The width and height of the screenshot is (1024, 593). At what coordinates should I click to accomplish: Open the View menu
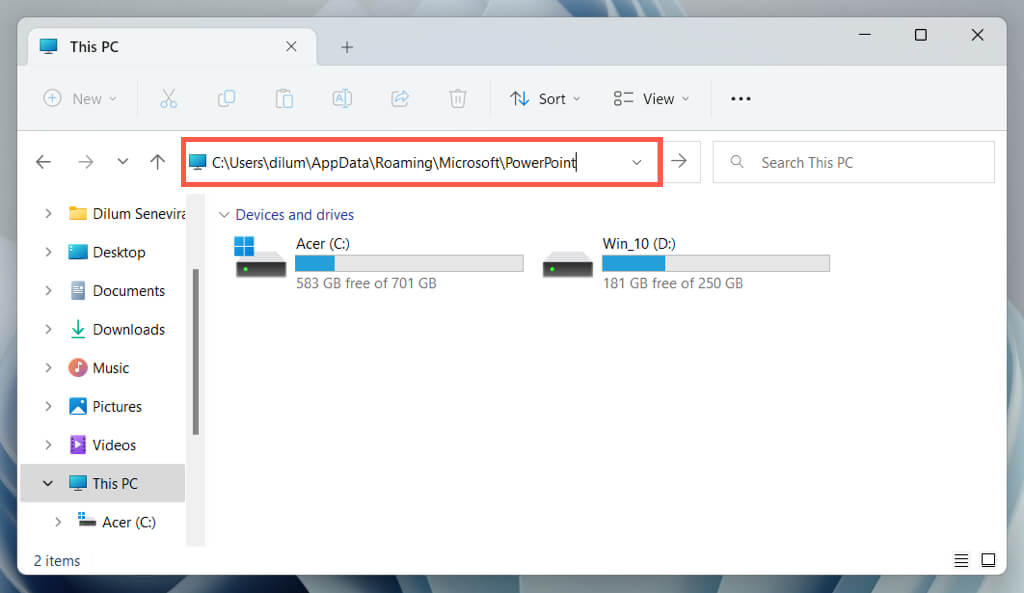[651, 99]
